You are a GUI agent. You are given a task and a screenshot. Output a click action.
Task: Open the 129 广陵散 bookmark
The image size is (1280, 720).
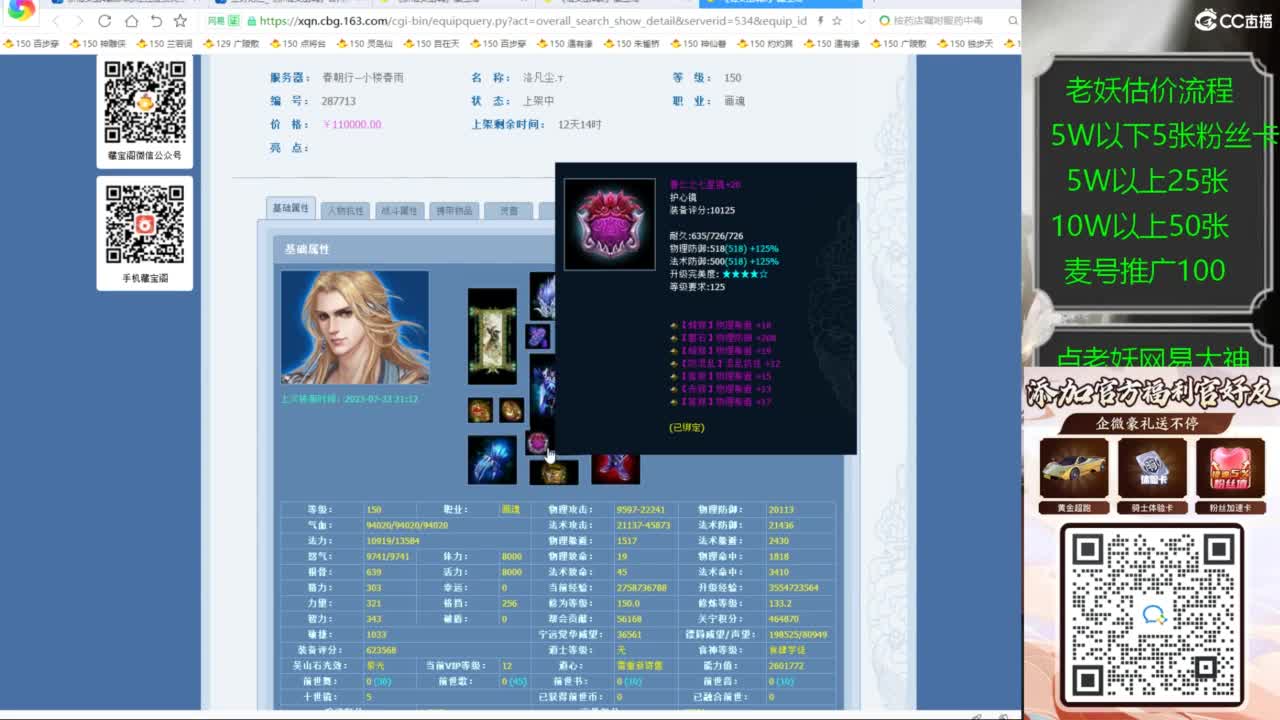[232, 44]
